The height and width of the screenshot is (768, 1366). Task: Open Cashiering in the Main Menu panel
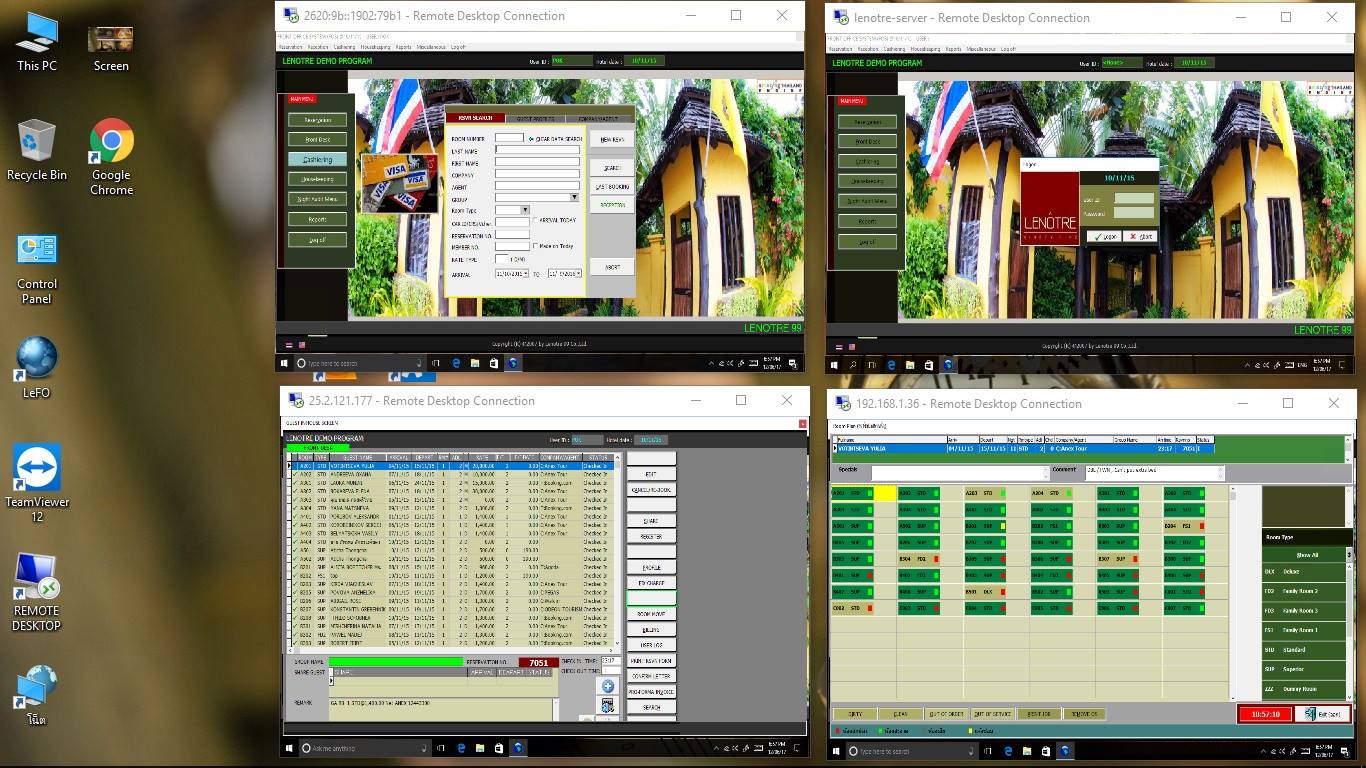coord(317,159)
